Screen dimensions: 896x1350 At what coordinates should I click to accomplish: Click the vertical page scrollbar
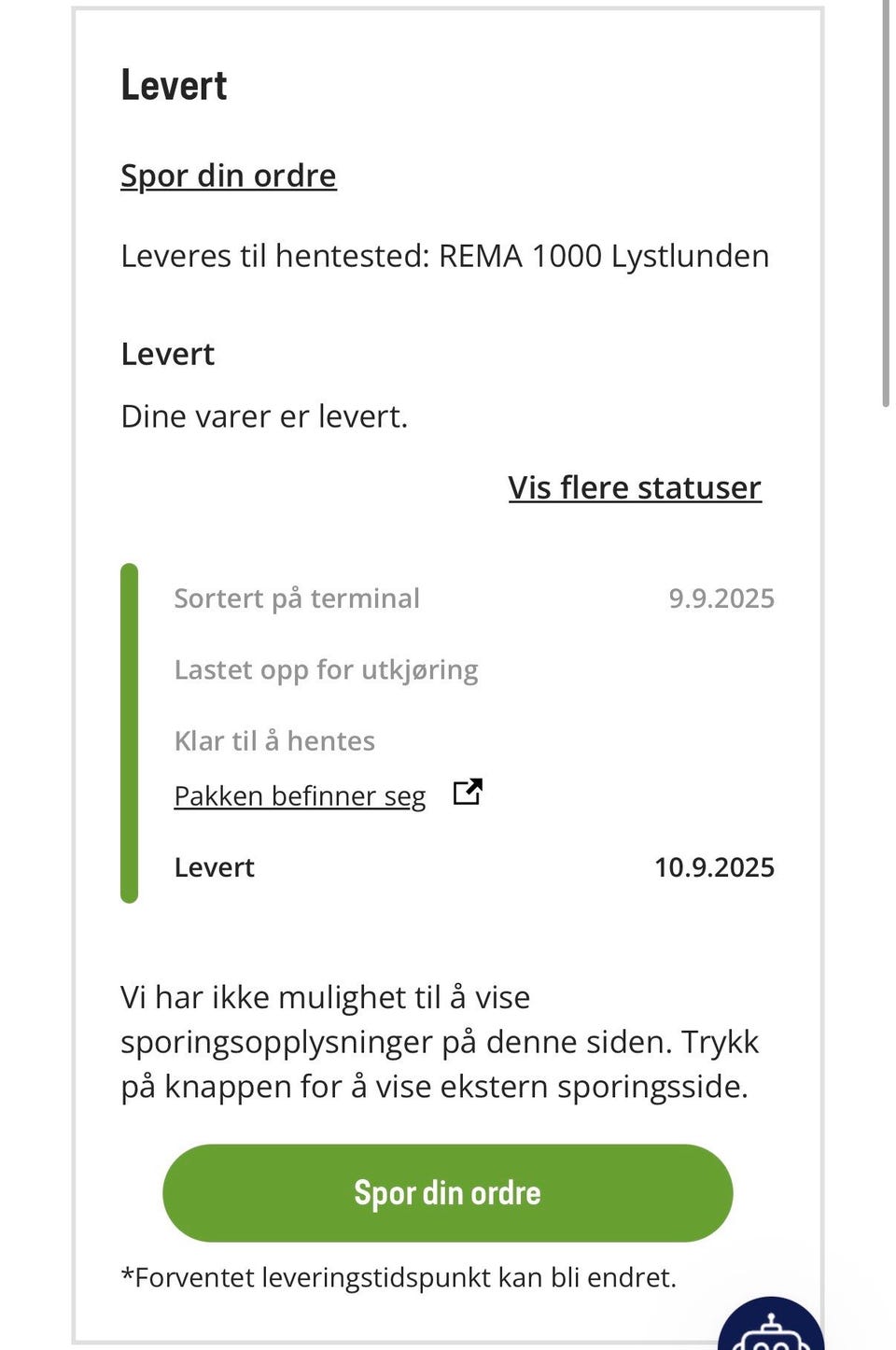[886, 204]
